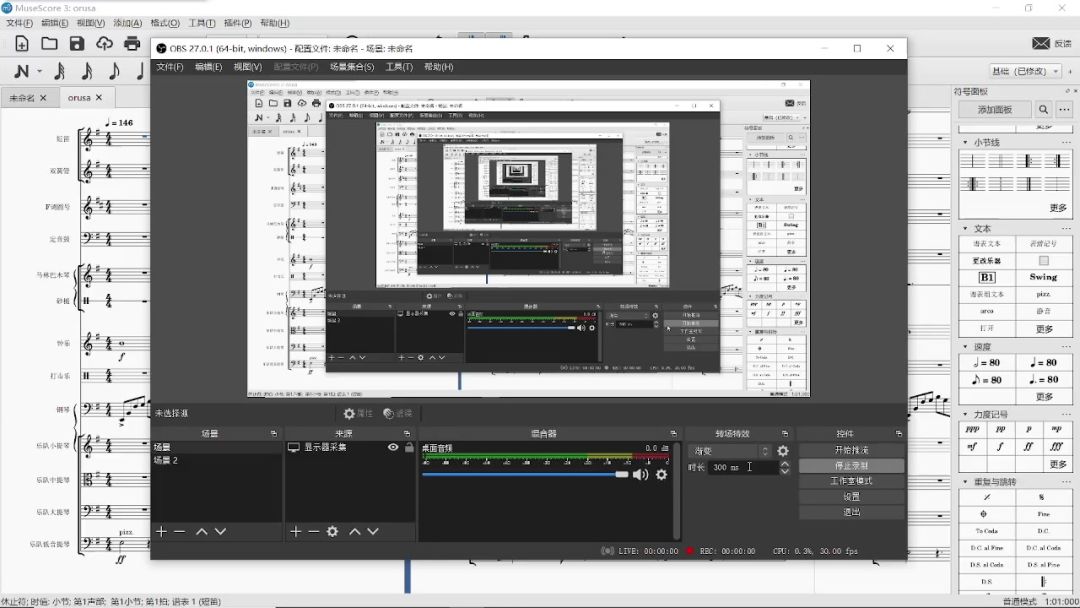The image size is (1080, 608).
Task: Toggle eighth note duration in MuseScore
Action: point(114,71)
